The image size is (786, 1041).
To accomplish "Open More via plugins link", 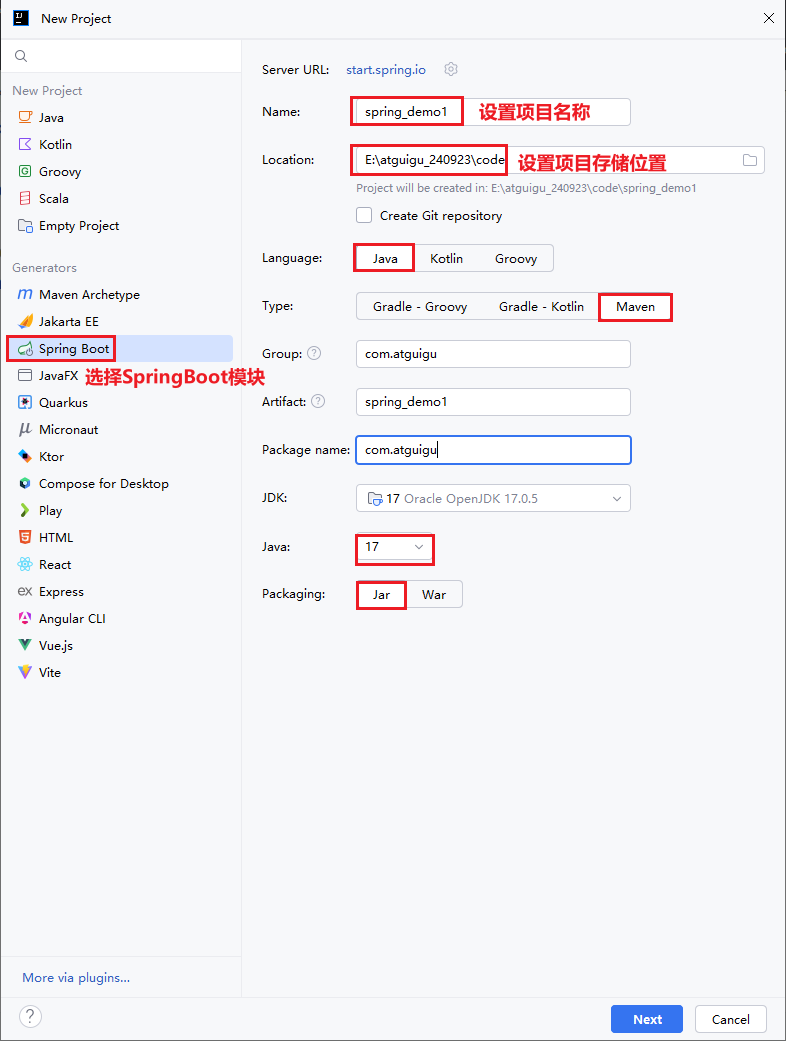I will [x=76, y=977].
